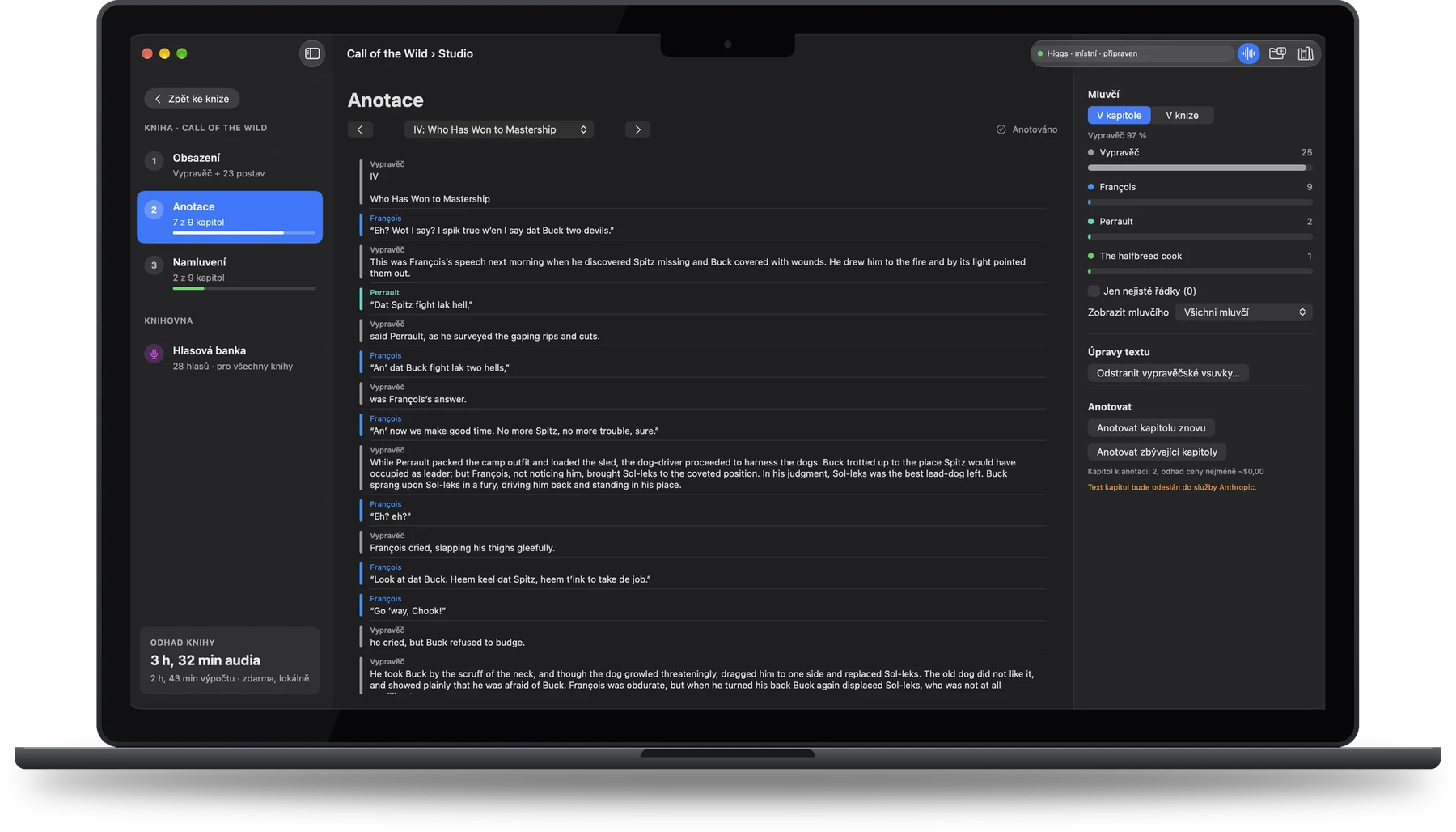Image resolution: width=1456 pixels, height=832 pixels.
Task: Click step 2 circle for Anotace
Action: 154,210
